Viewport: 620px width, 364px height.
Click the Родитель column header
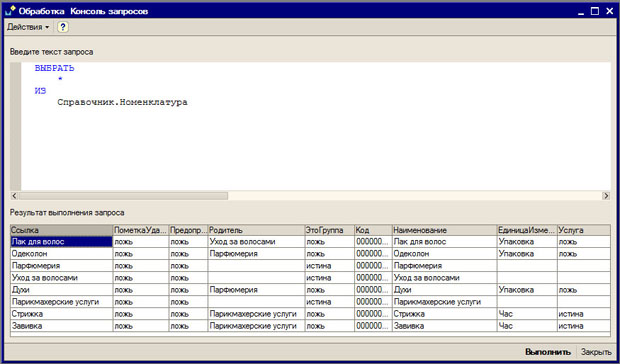click(x=256, y=230)
